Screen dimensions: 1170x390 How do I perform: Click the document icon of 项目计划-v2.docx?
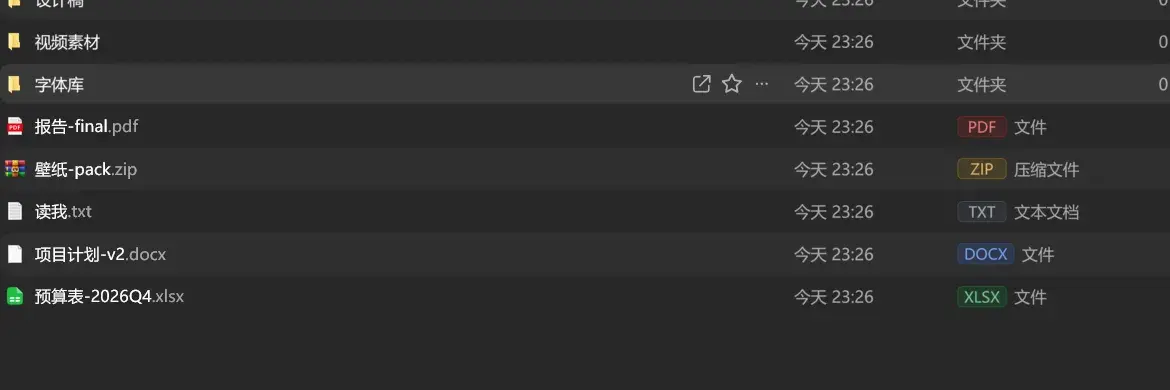coord(15,254)
